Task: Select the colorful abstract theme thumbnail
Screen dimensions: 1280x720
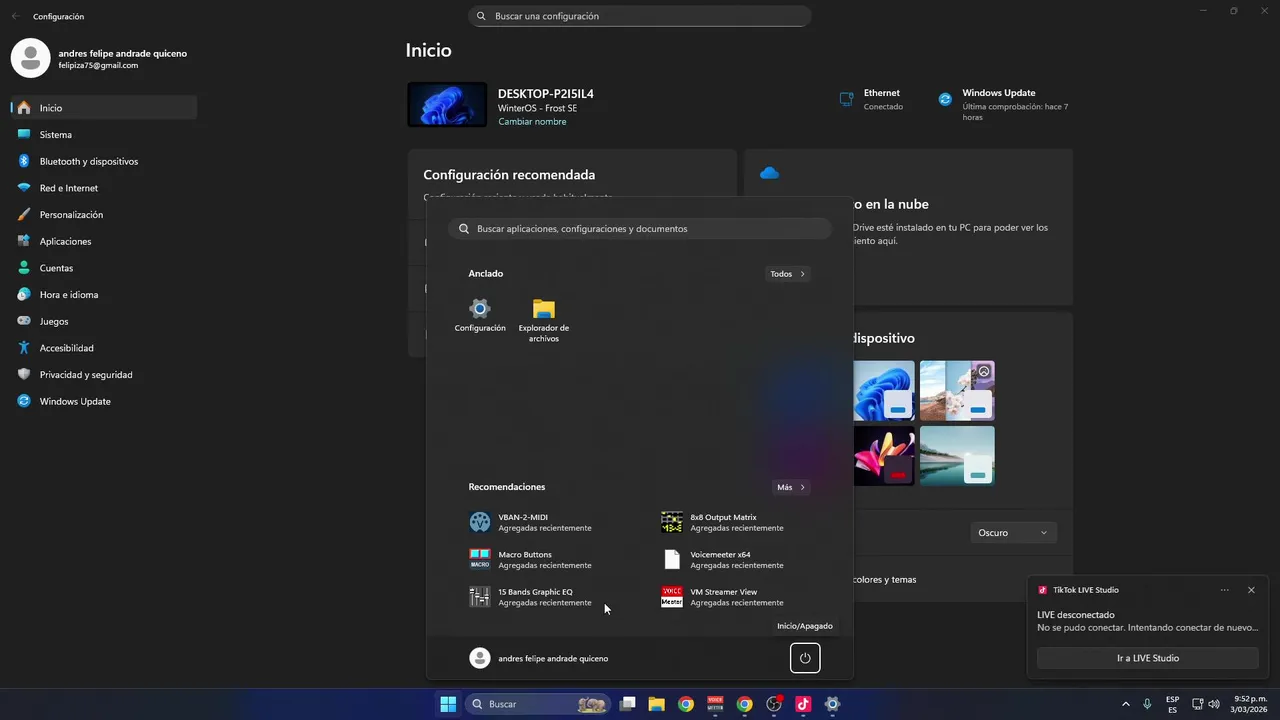Action: click(884, 456)
